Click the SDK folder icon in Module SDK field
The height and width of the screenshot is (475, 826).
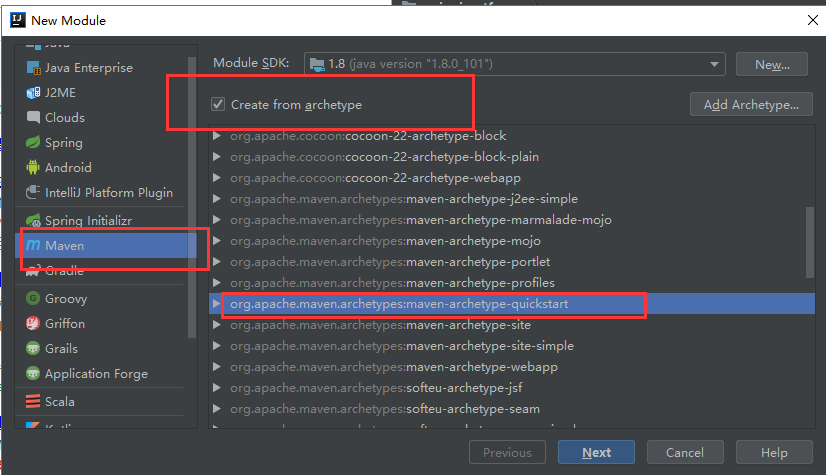pos(317,65)
